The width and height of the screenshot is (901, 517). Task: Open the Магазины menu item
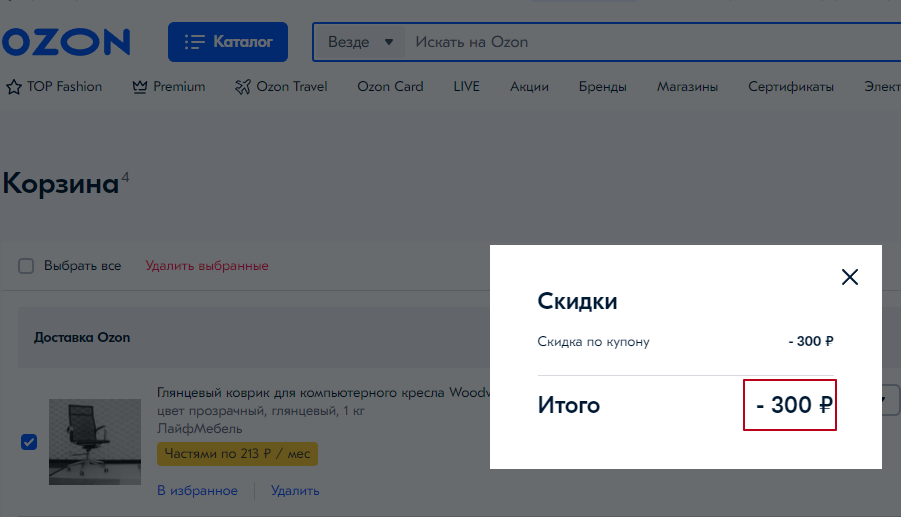tap(687, 87)
